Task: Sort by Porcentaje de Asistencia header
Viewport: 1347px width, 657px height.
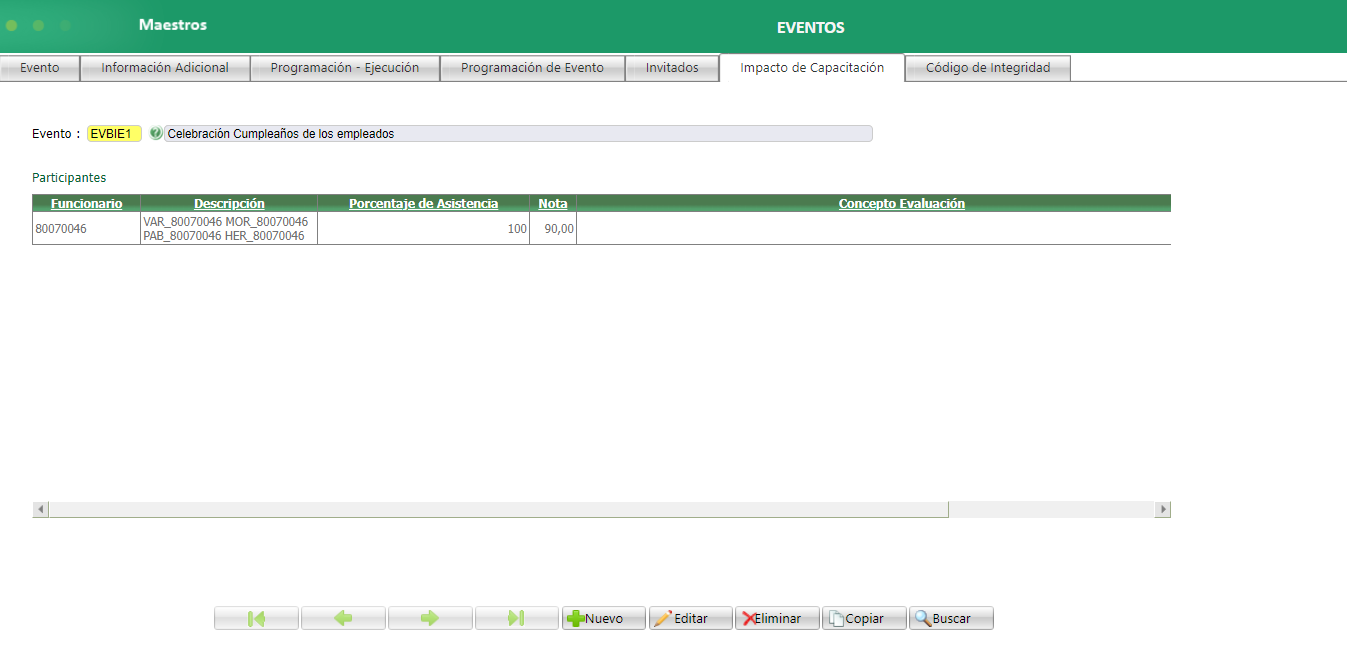Action: [x=423, y=203]
